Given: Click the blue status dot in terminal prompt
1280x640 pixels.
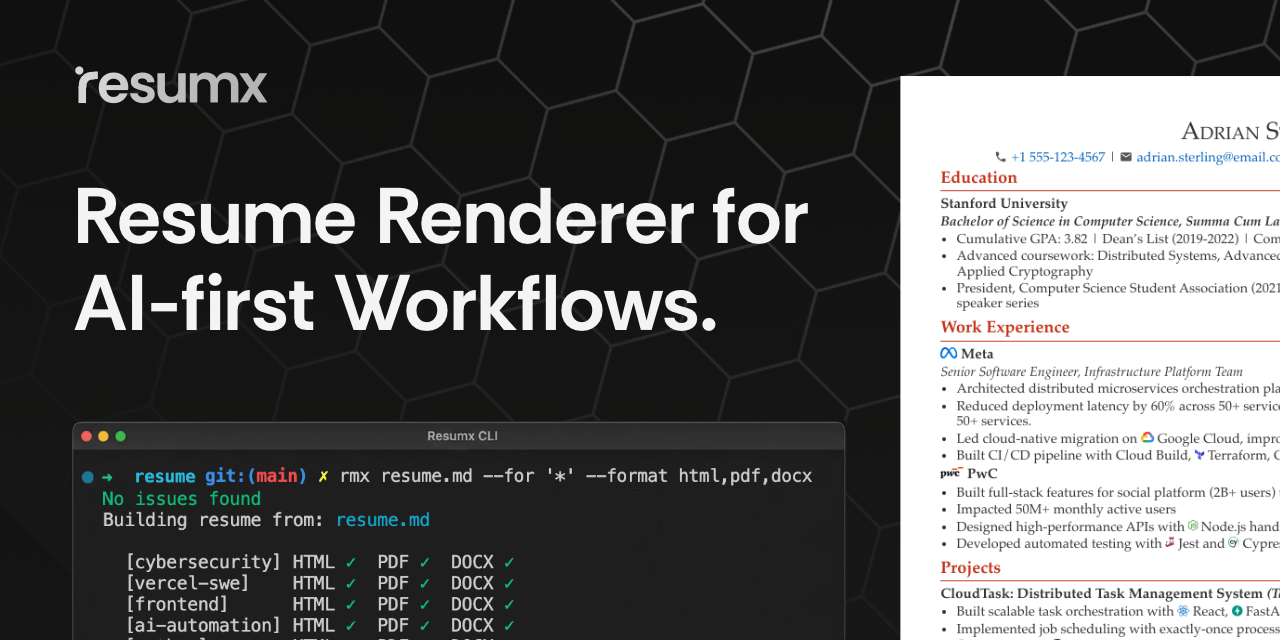Looking at the screenshot, I should click(88, 477).
